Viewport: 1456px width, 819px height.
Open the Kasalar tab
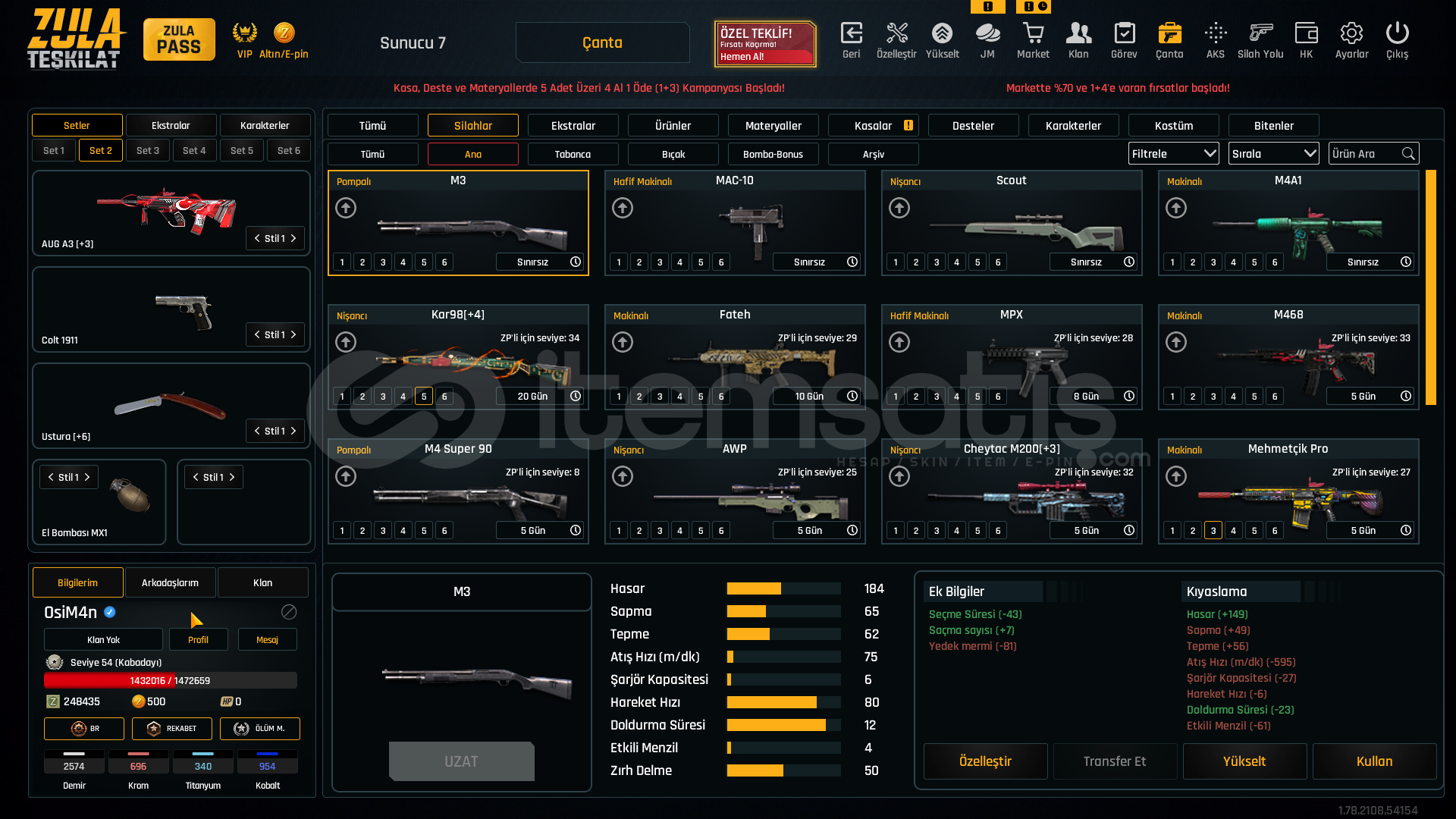873,126
